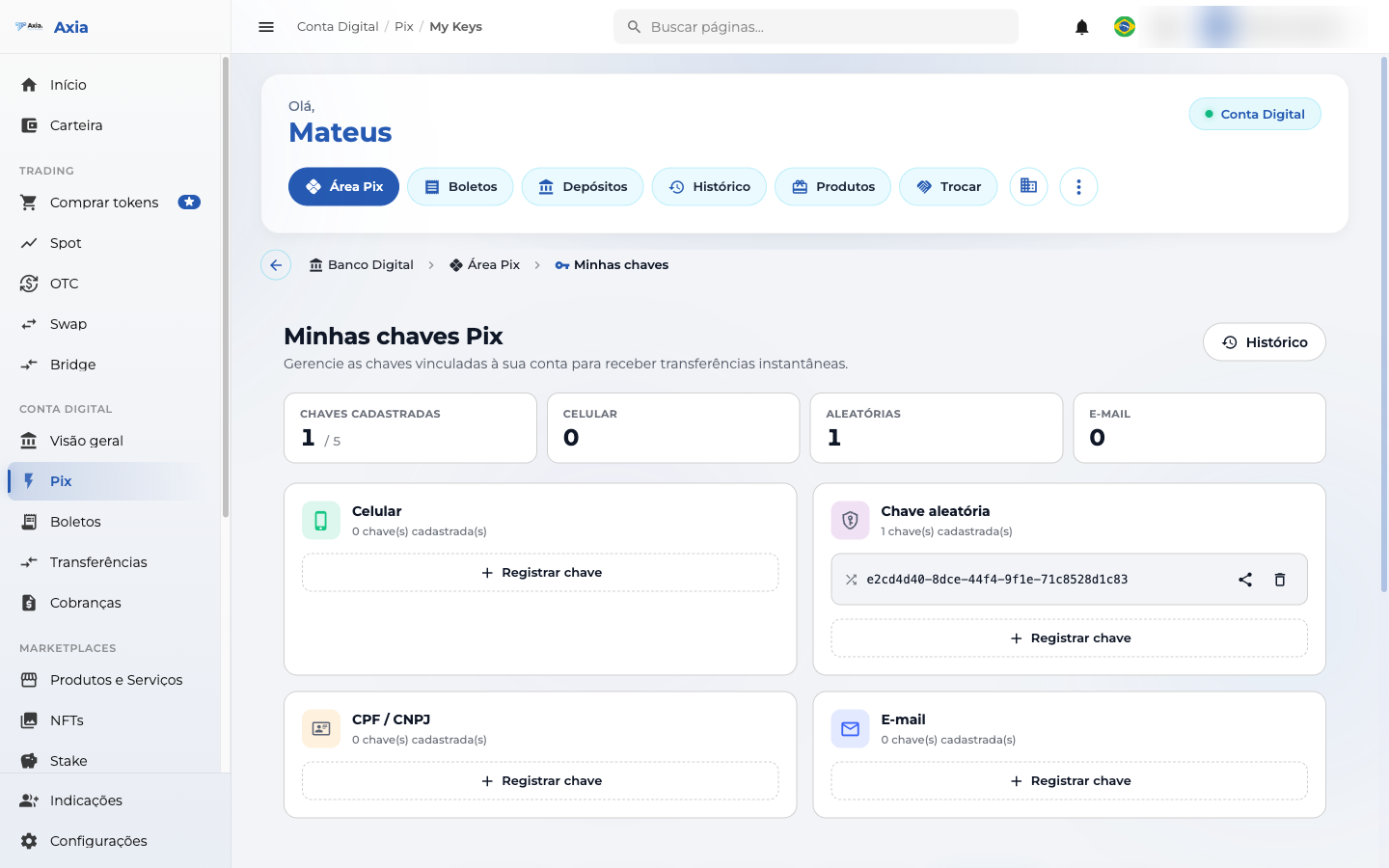Register a new E-mail key
The image size is (1389, 868).
point(1070,781)
